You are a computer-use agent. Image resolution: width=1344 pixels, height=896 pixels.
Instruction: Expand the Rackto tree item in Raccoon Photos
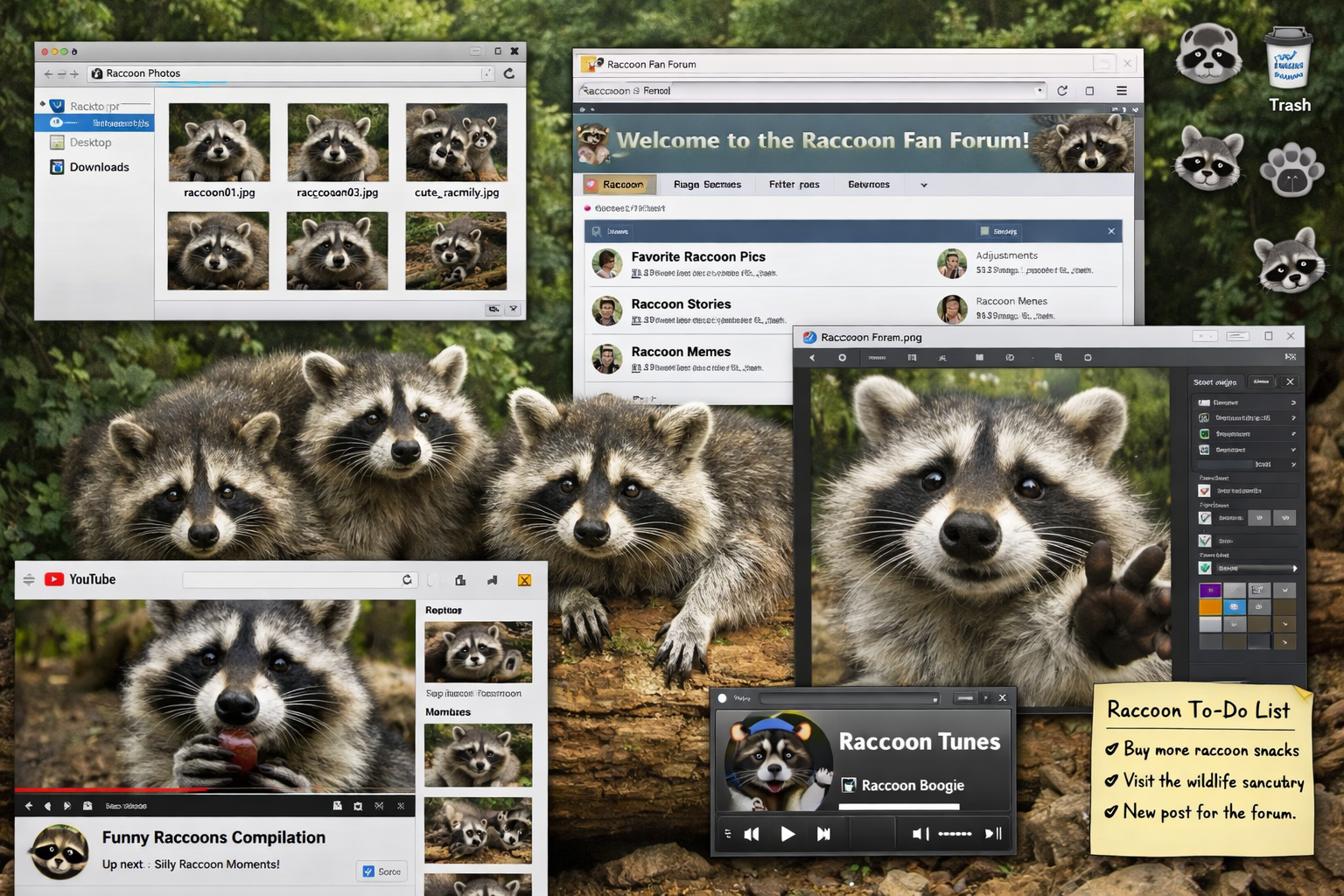tap(42, 105)
